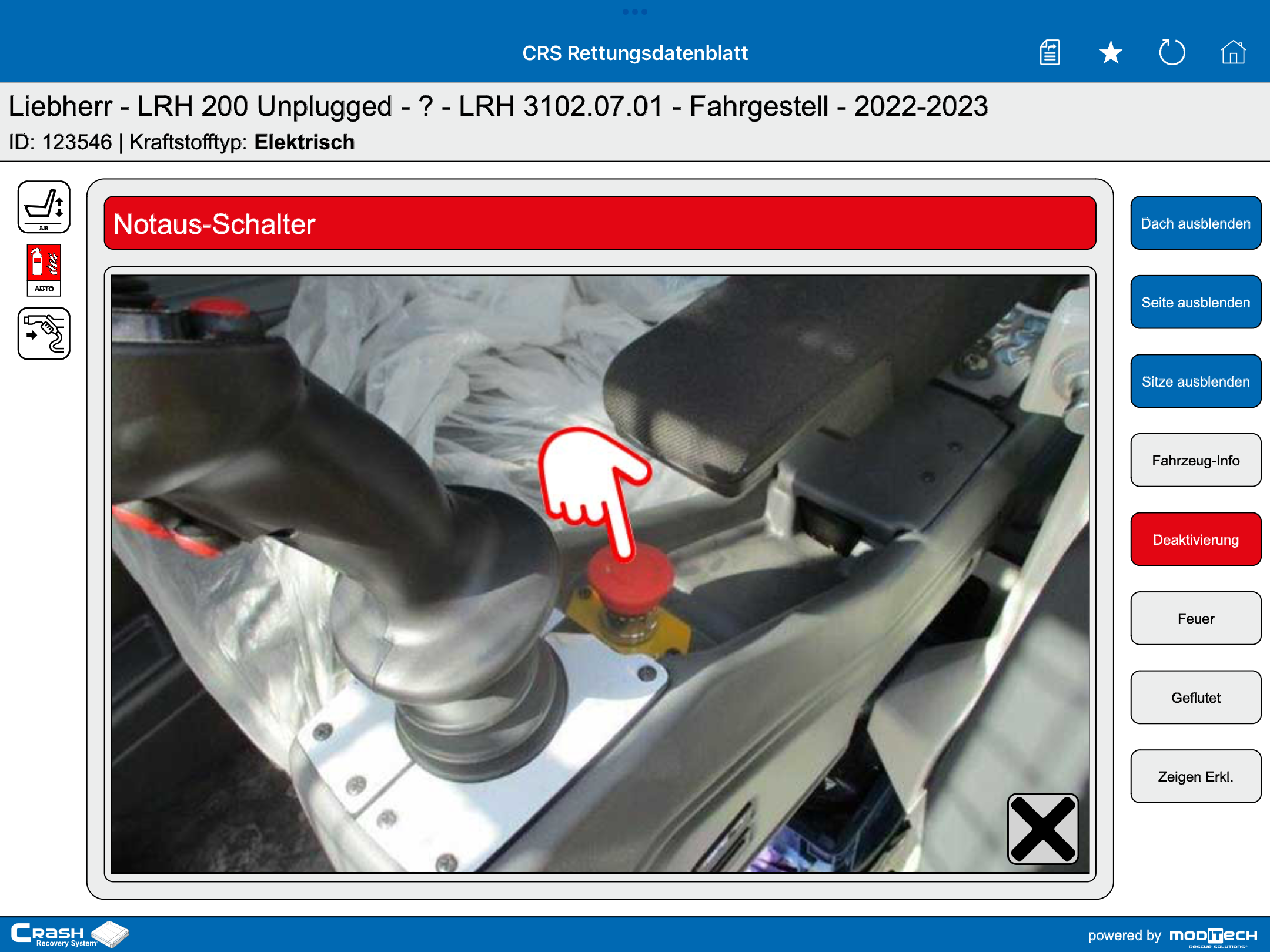Viewport: 1270px width, 952px height.
Task: Close the emergency stop photo overlay
Action: (1043, 829)
